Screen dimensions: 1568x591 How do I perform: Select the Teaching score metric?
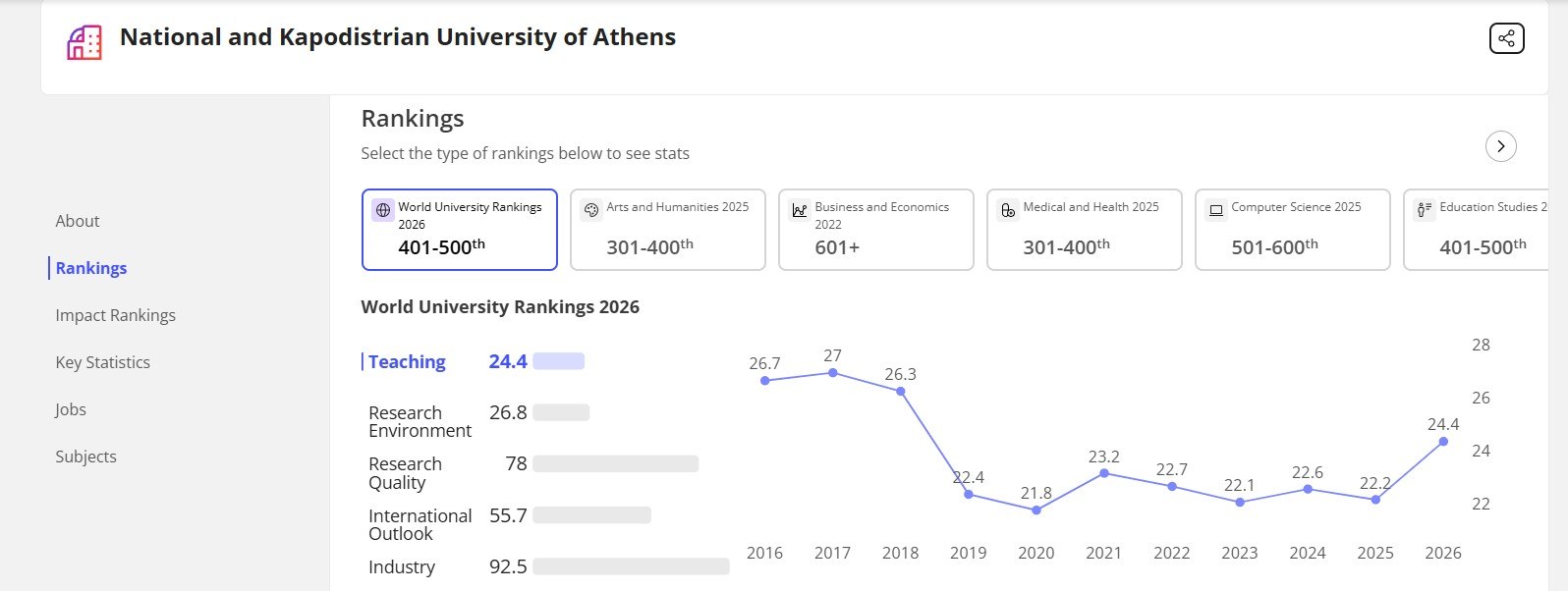tap(407, 362)
